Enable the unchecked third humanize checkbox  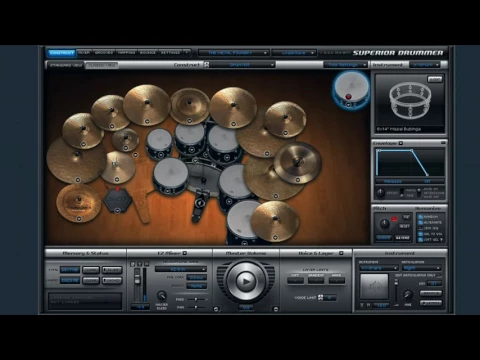(x=421, y=228)
